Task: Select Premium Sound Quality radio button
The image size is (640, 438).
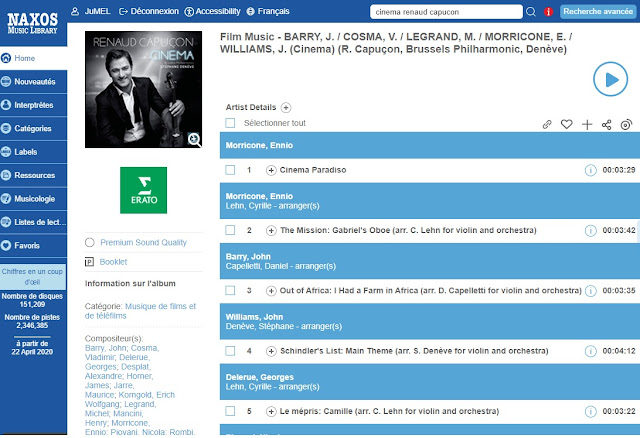Action: (x=90, y=242)
